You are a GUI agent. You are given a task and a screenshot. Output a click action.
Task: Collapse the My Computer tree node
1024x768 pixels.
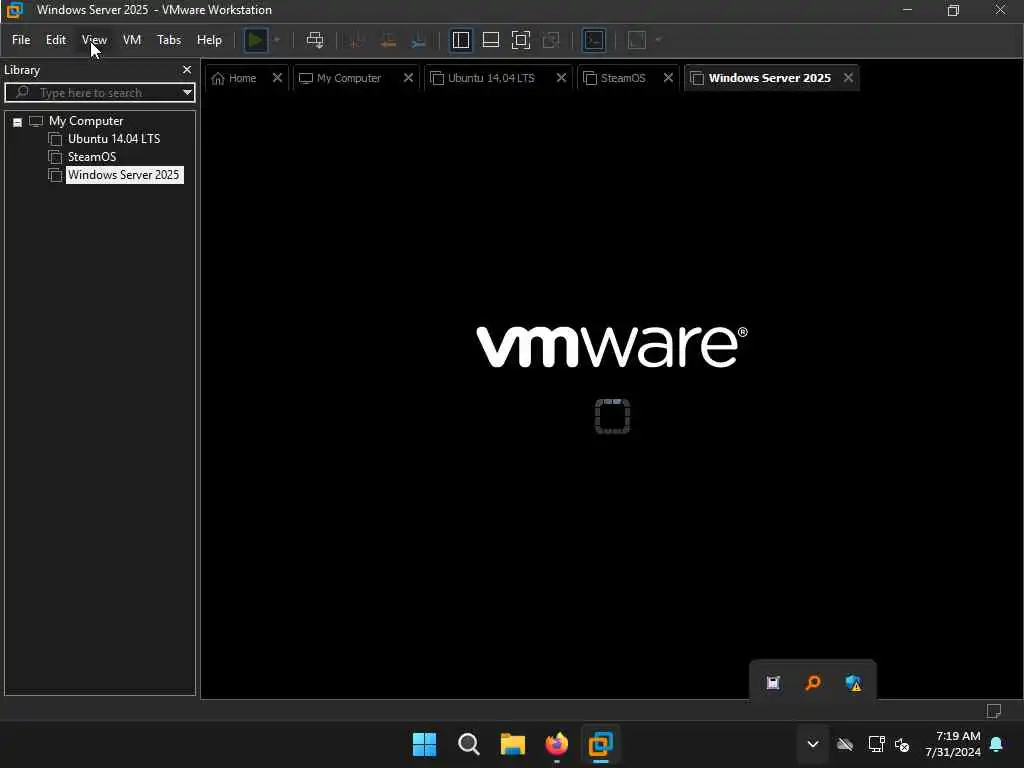(x=18, y=122)
